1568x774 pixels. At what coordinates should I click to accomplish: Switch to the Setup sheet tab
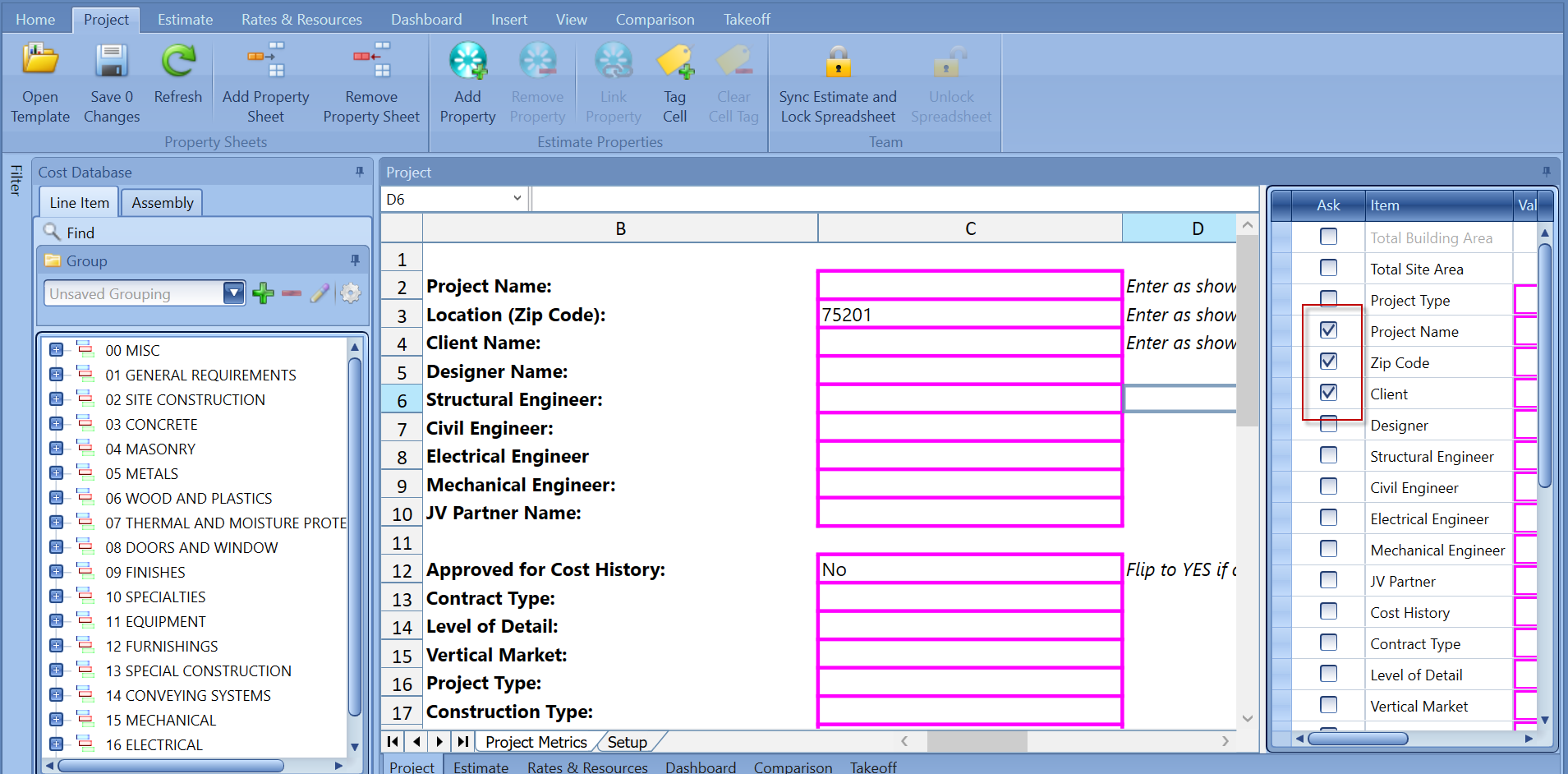click(628, 741)
